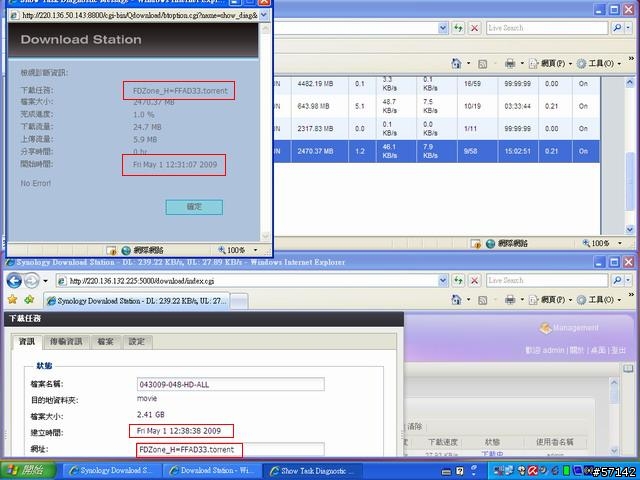Click Refresh icon in upper browser window
Image resolution: width=640 pixels, height=480 pixels.
coord(458,28)
